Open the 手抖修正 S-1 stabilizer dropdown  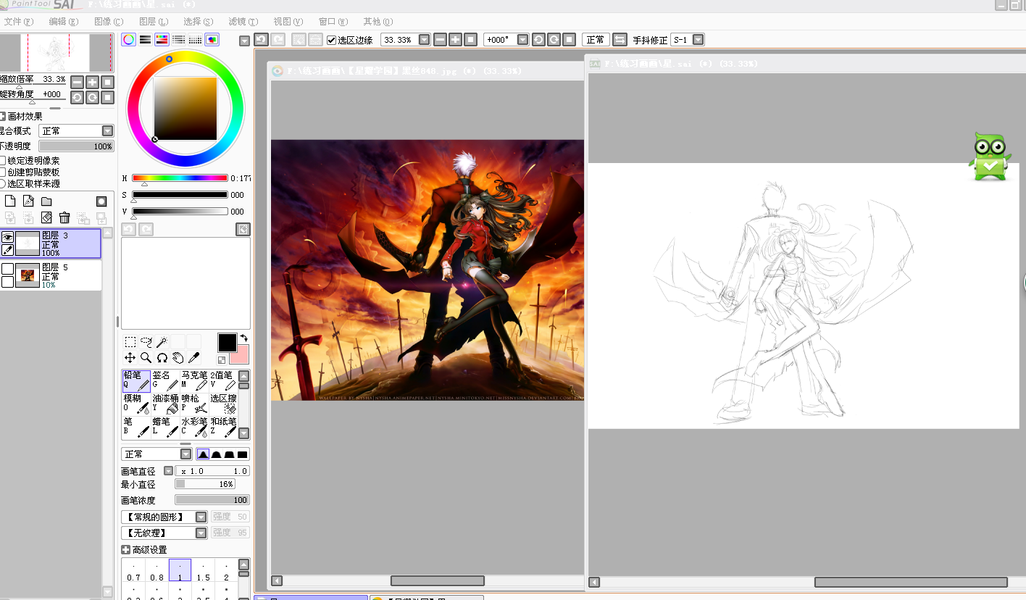(698, 39)
